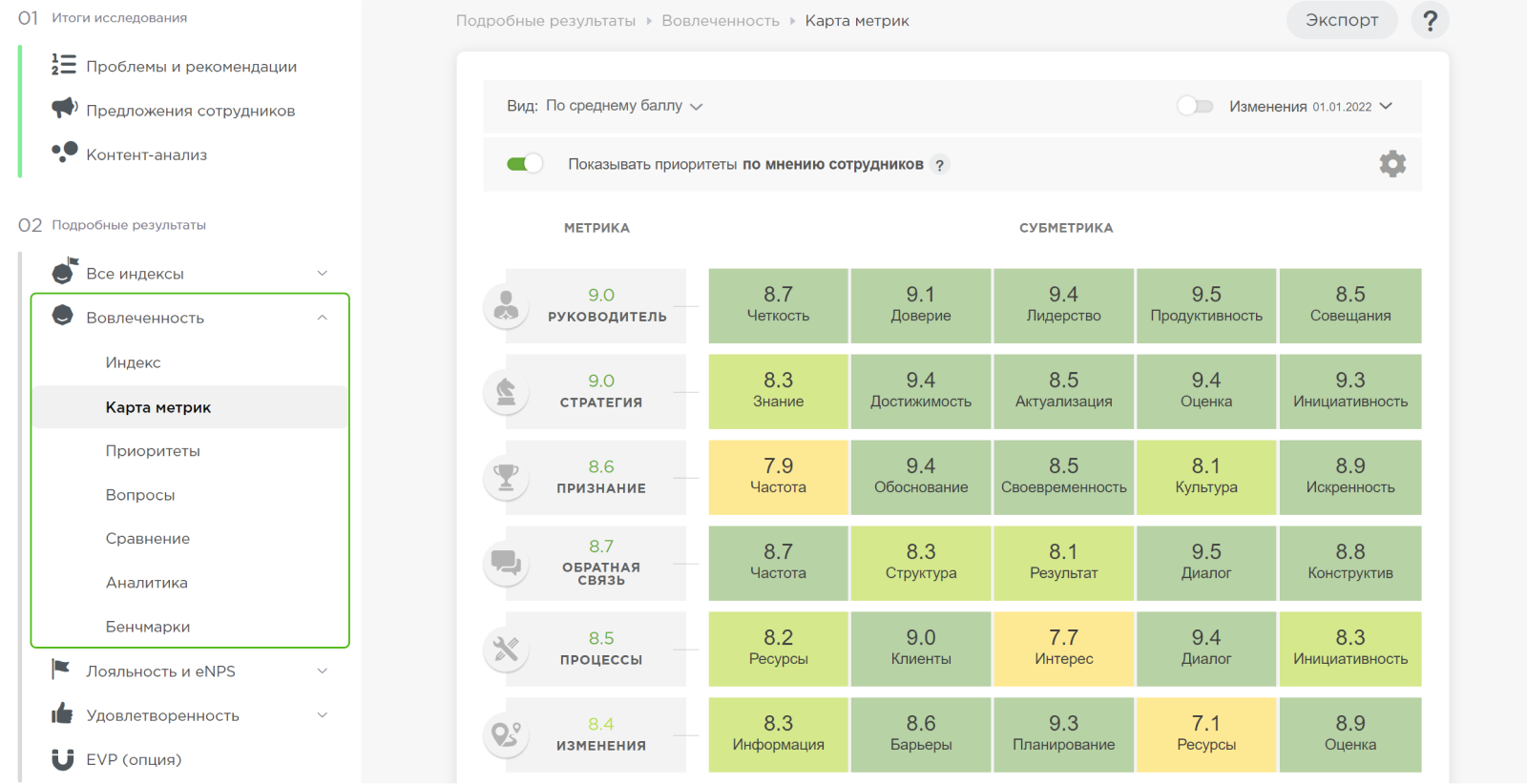Click the 7.1 Ресурсы cell
Screen dimensions: 1527x784
(1206, 735)
